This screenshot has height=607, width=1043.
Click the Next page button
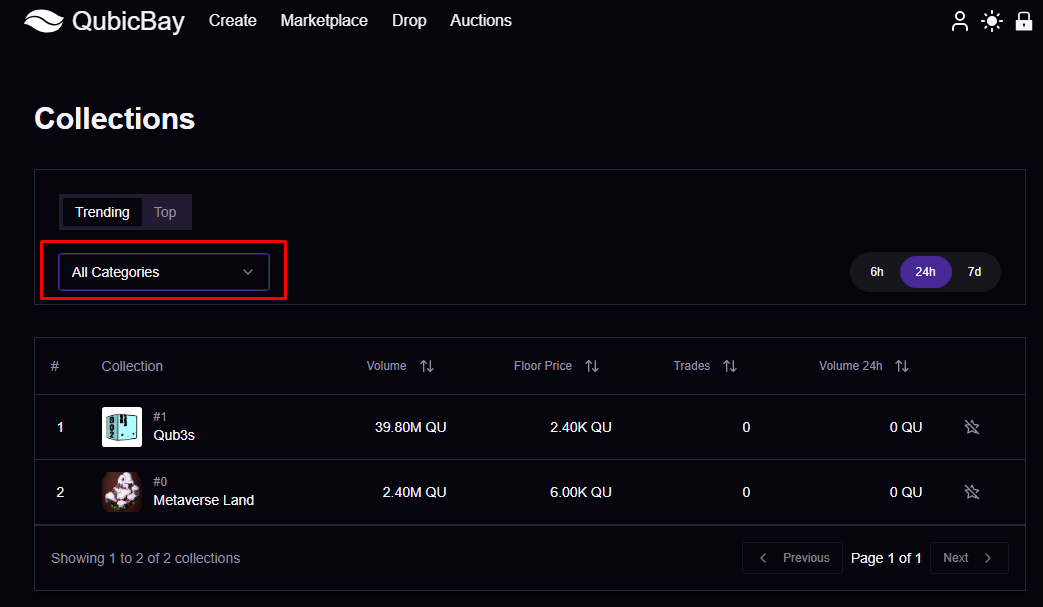(968, 558)
